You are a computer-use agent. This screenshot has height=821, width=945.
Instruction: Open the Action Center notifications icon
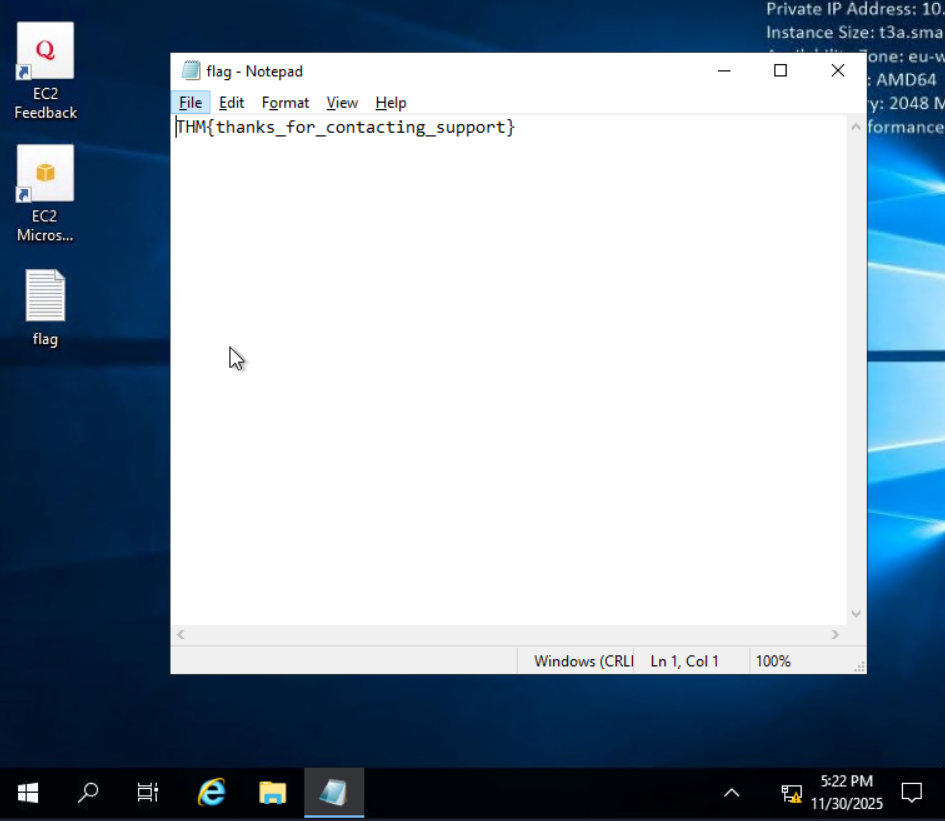coord(911,793)
